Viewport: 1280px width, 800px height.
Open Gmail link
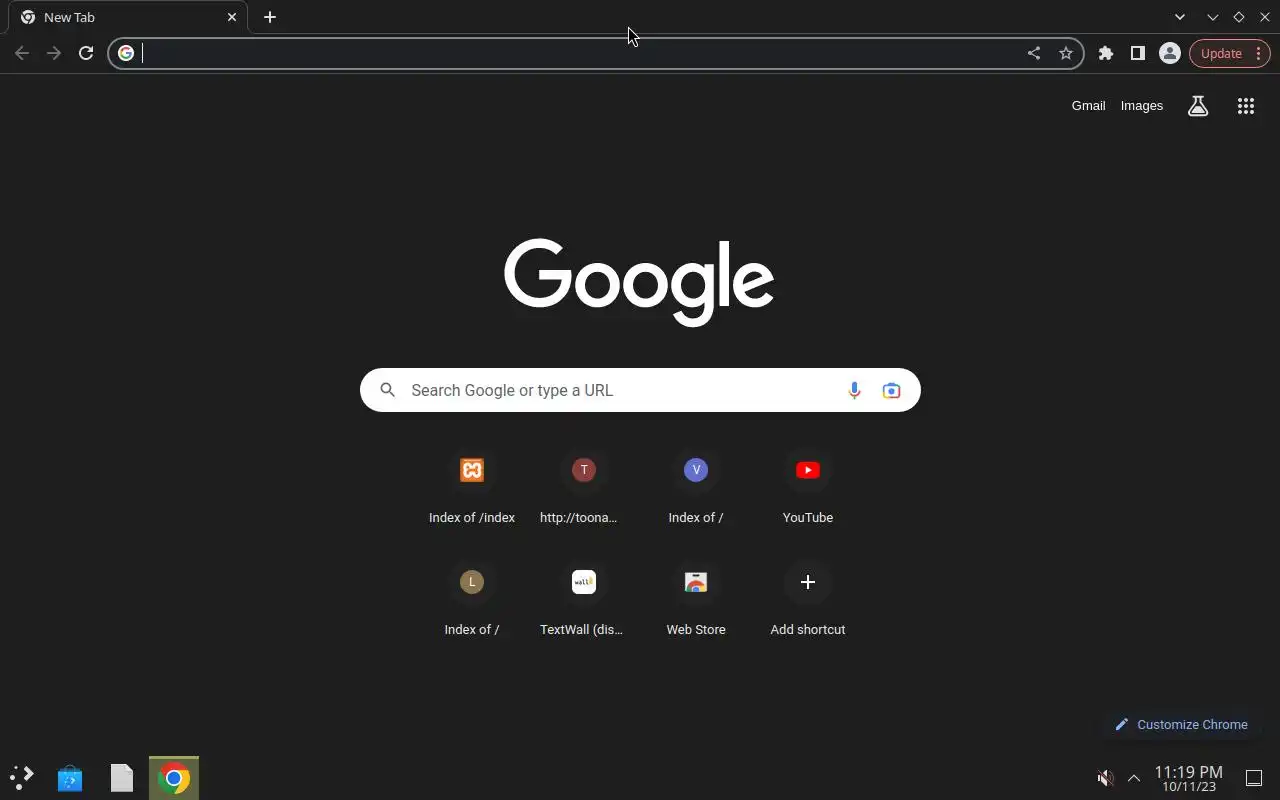coord(1088,105)
